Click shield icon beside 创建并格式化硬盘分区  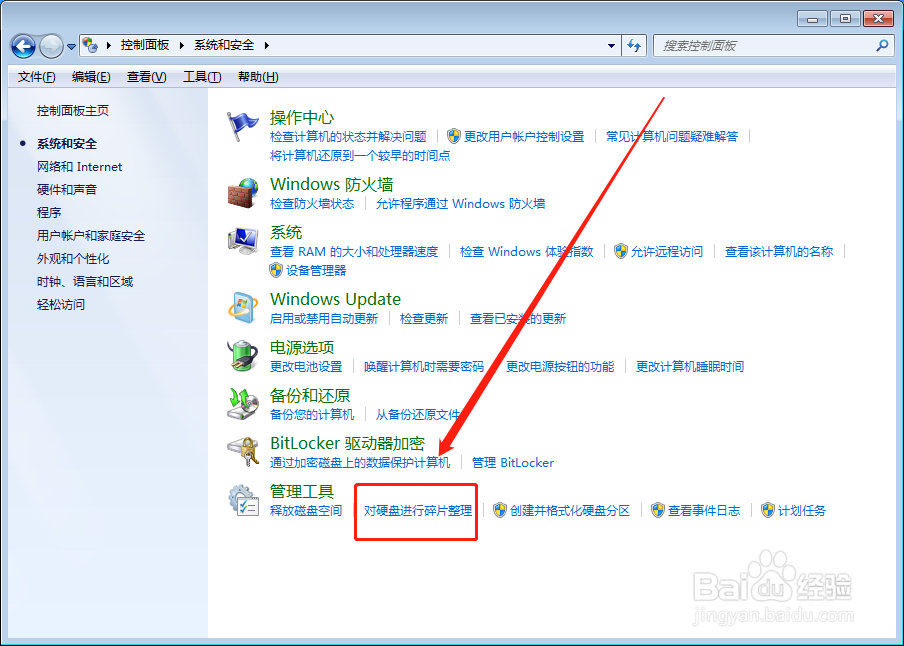[x=500, y=510]
